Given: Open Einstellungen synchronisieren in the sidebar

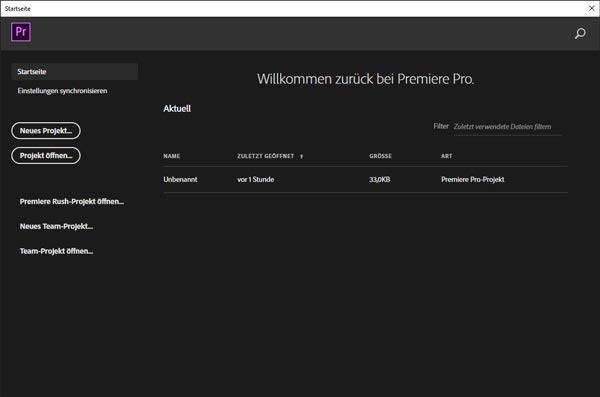Looking at the screenshot, I should 62,91.
